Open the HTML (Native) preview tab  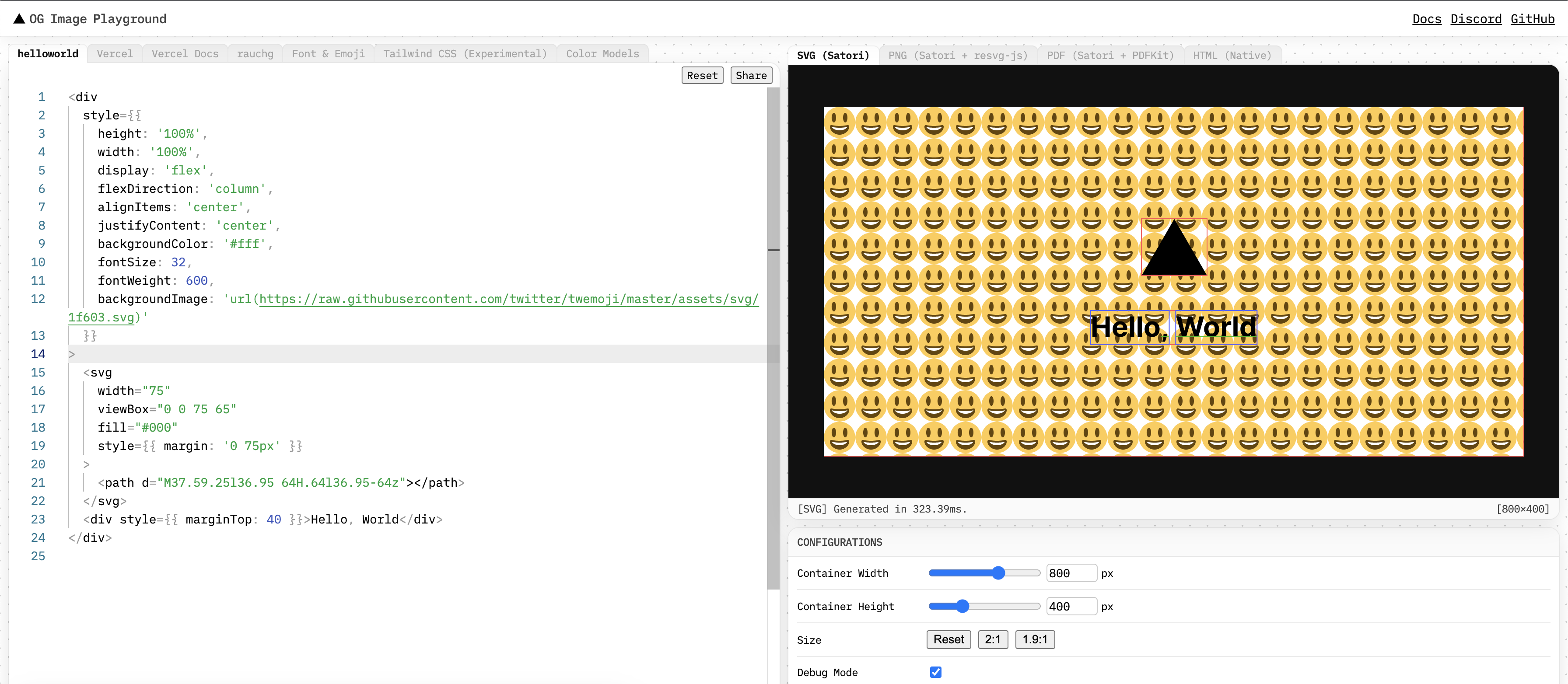tap(1232, 56)
